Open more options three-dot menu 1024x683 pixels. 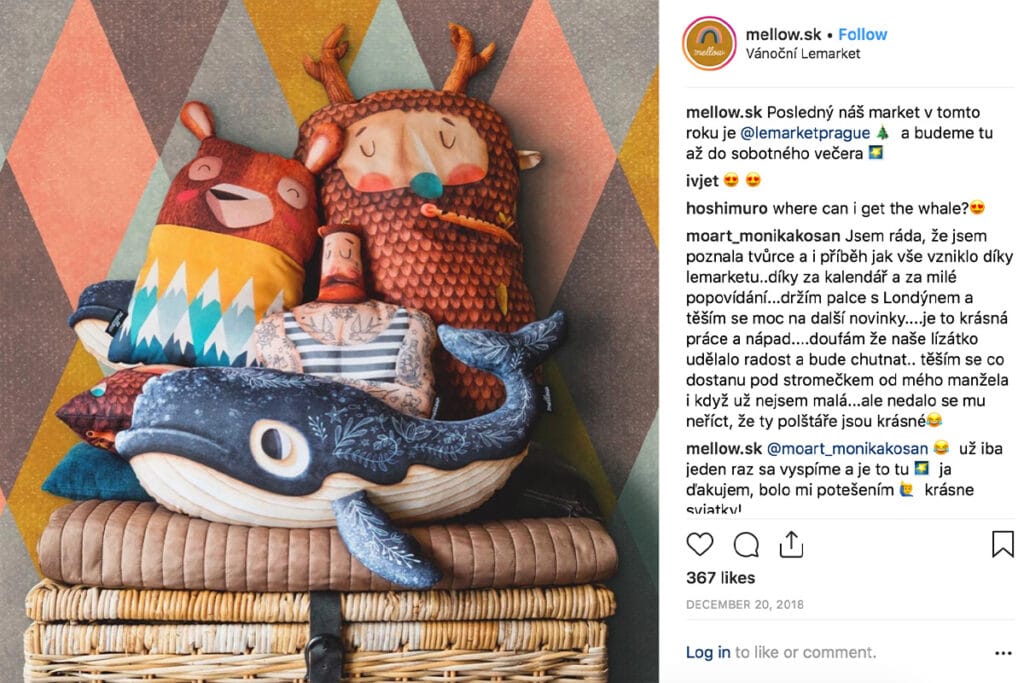click(1003, 653)
